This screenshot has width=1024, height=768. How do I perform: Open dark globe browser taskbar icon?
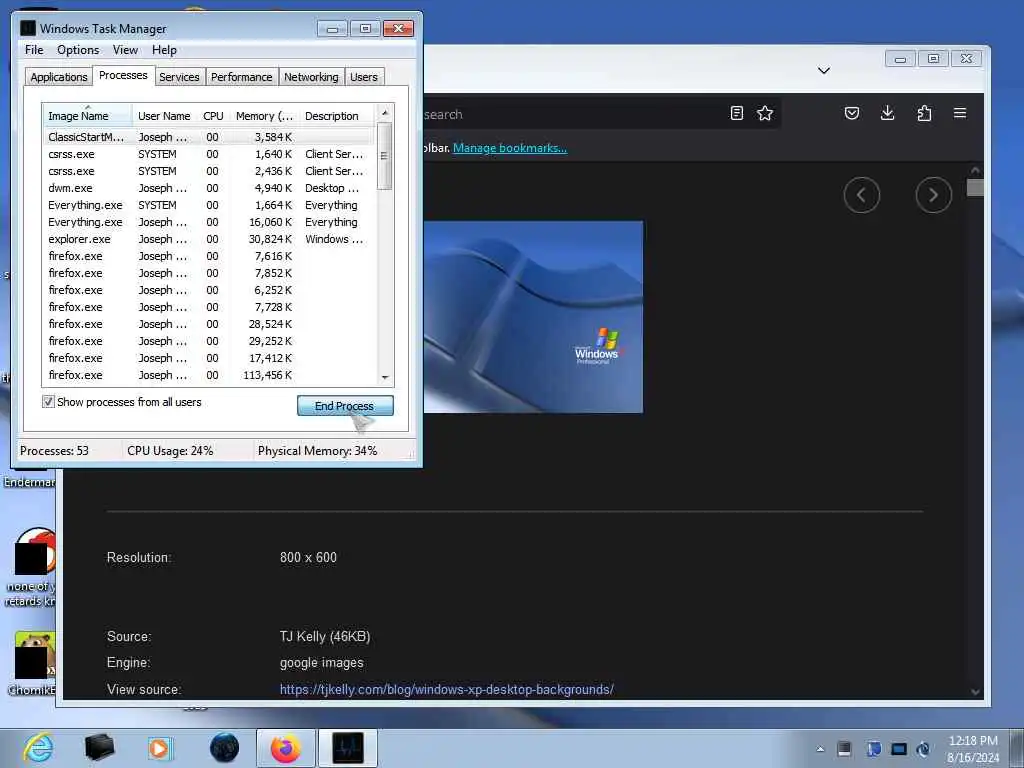224,748
